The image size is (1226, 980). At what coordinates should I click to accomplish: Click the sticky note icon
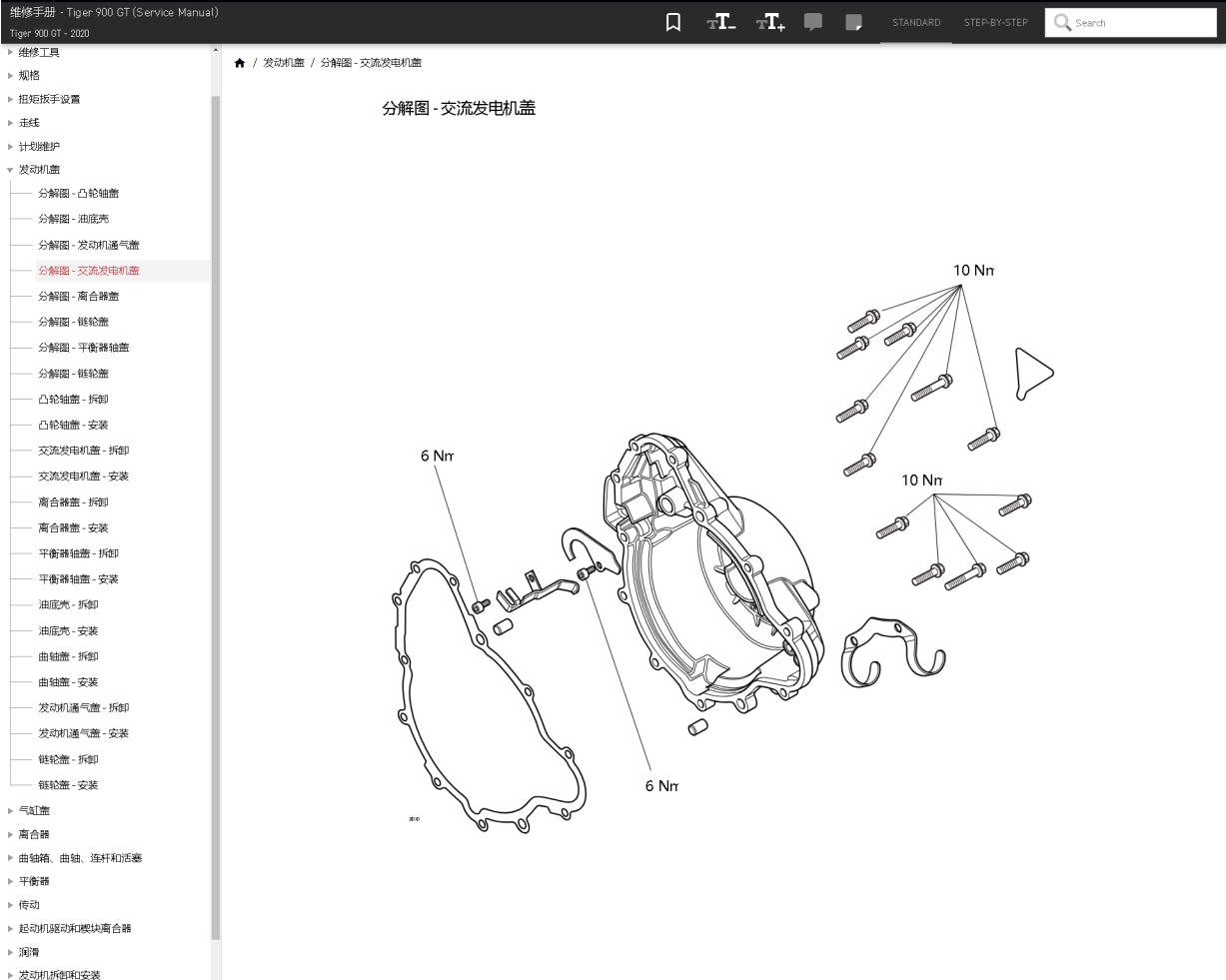coord(853,22)
